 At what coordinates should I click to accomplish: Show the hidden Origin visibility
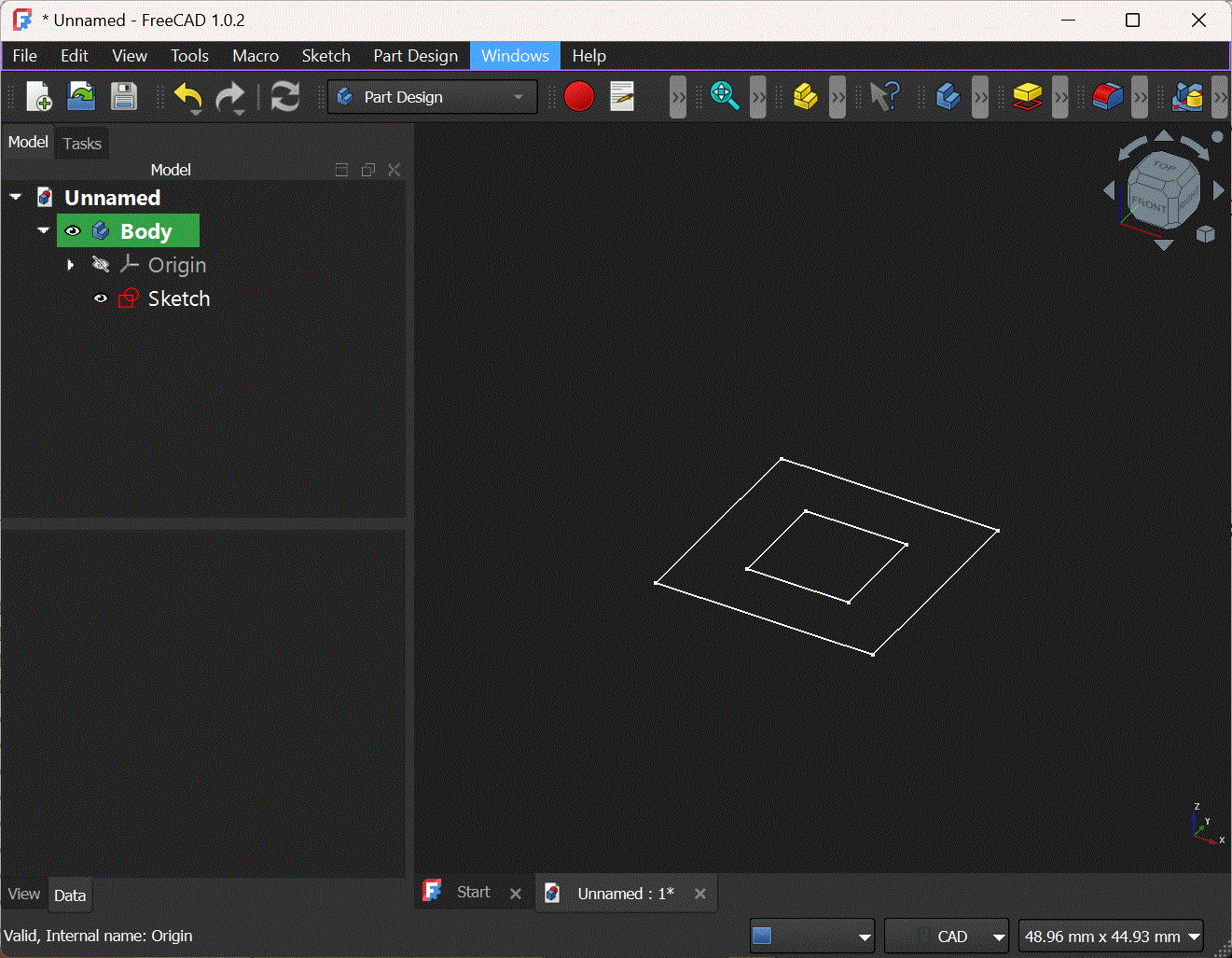point(101,264)
